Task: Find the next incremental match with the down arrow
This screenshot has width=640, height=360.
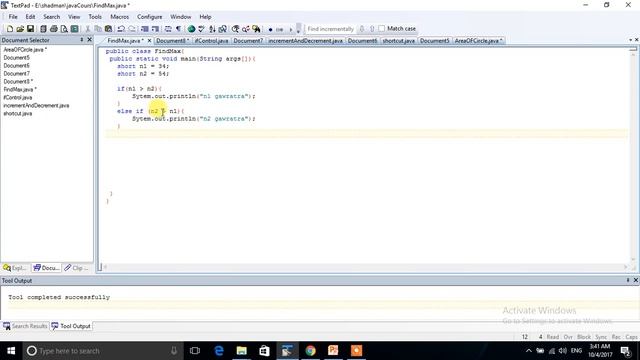Action: [362, 29]
